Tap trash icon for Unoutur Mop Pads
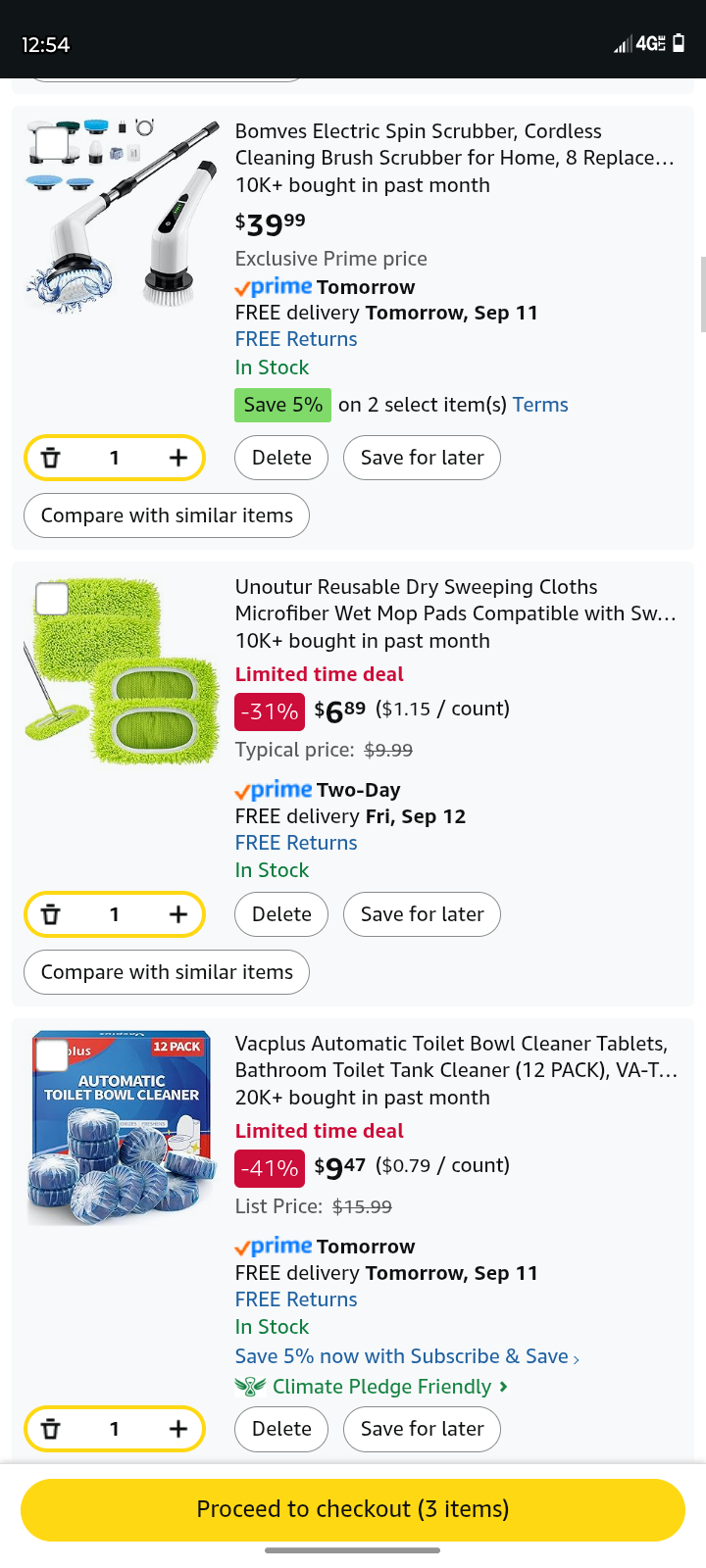The height and width of the screenshot is (1568, 706). [x=51, y=914]
